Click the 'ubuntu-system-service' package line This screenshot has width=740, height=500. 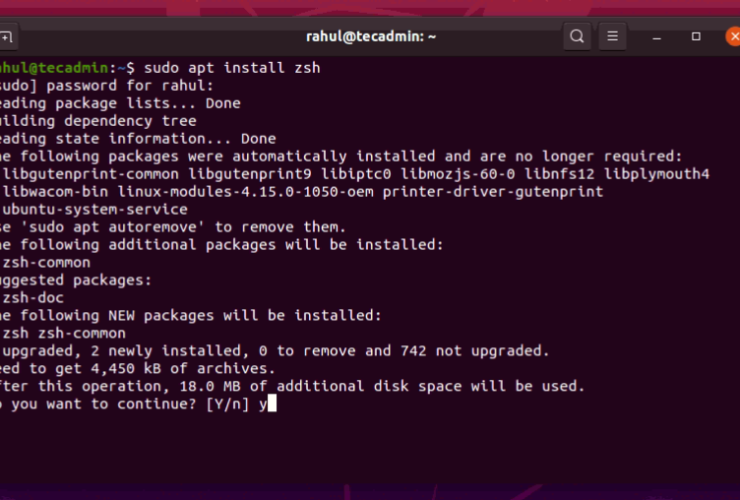96,209
